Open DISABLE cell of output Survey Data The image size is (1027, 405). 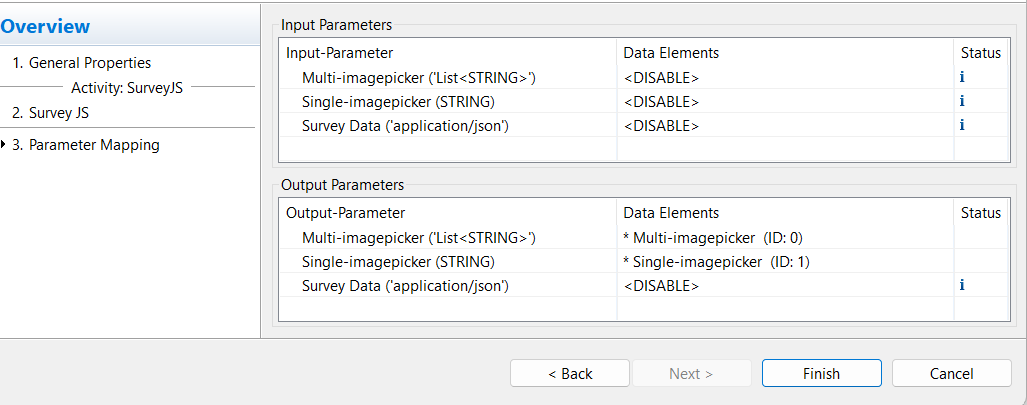[785, 285]
